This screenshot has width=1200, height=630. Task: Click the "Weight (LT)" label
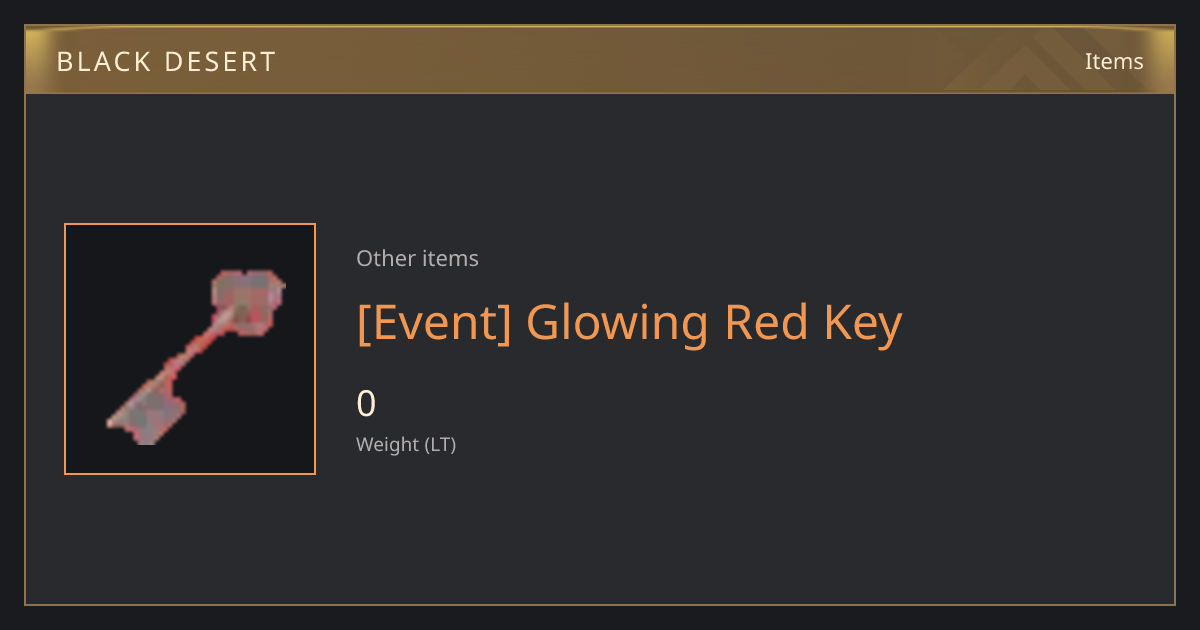(x=406, y=444)
